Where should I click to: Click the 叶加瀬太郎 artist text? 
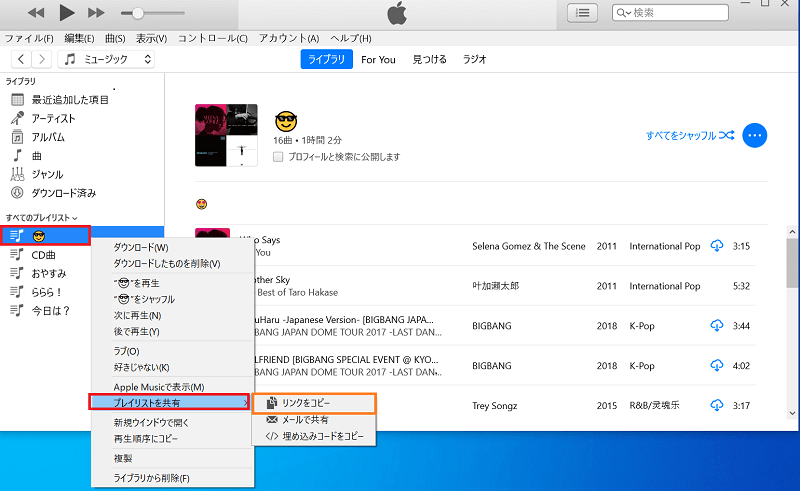(495, 286)
